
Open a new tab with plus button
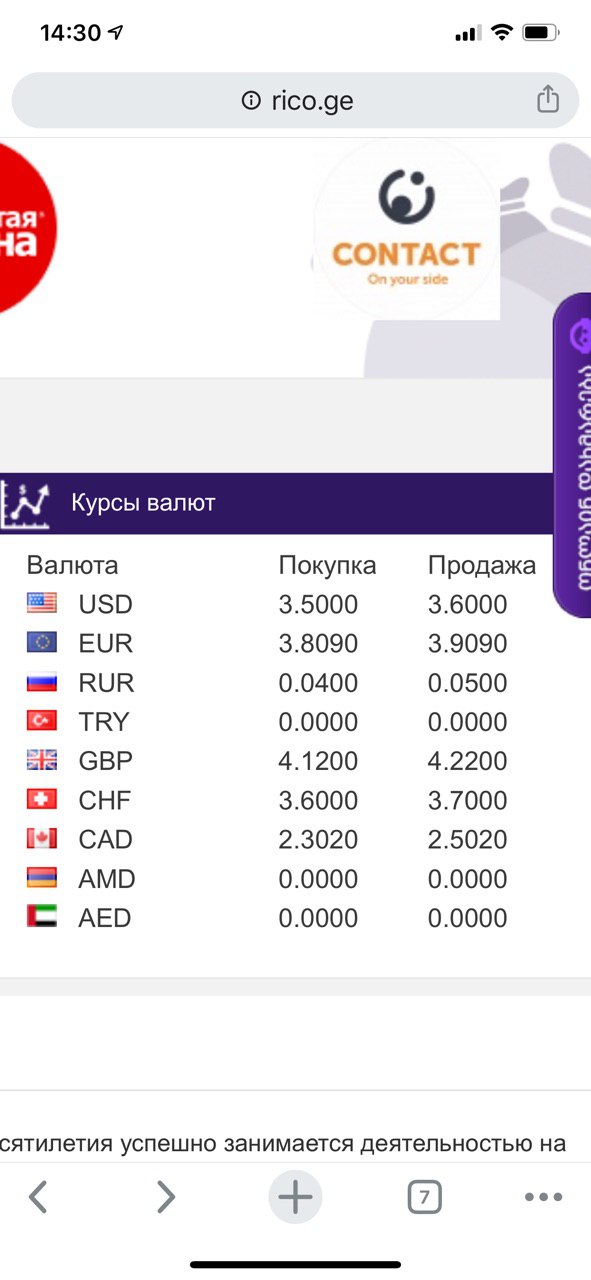click(295, 1196)
